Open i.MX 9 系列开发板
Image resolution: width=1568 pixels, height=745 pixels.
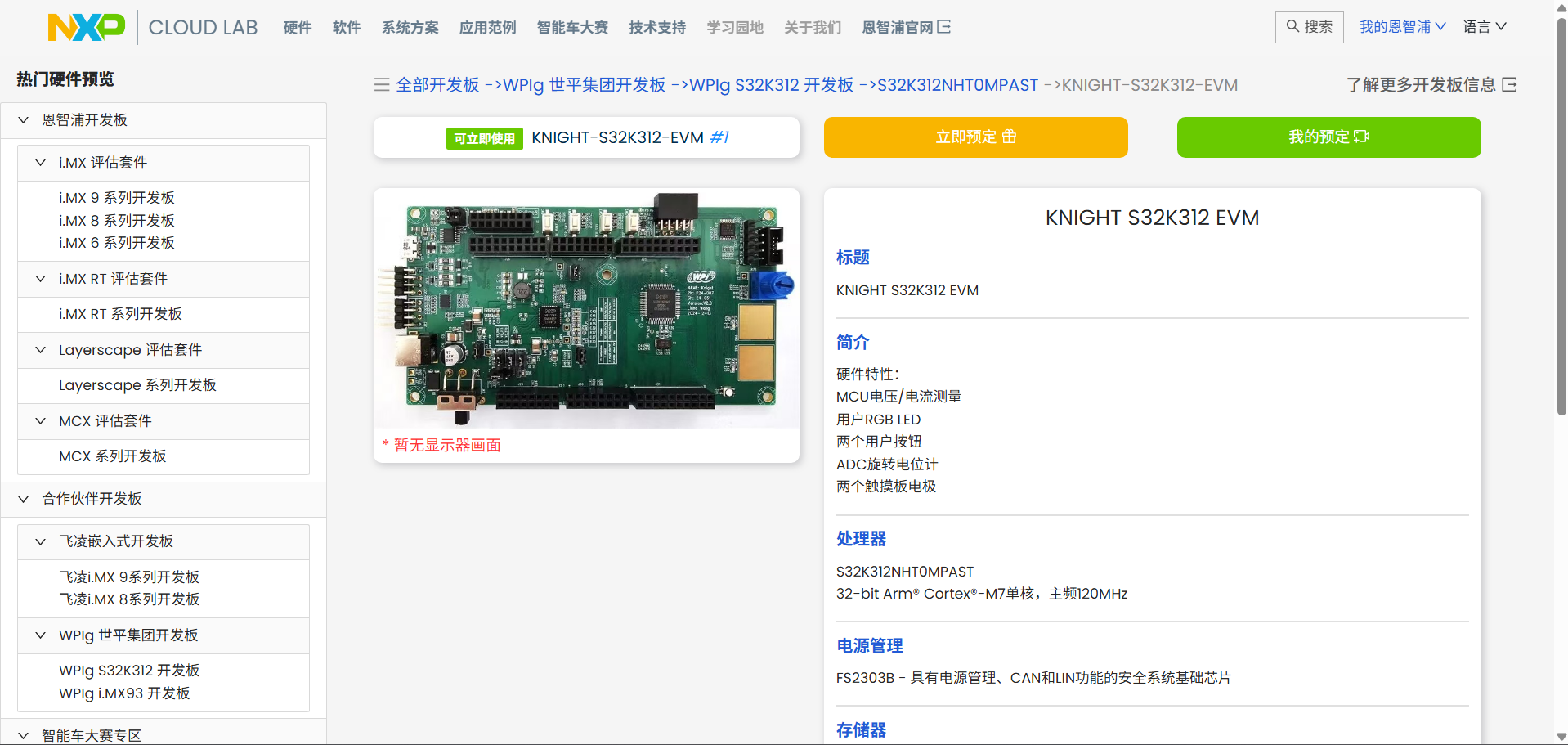point(117,198)
